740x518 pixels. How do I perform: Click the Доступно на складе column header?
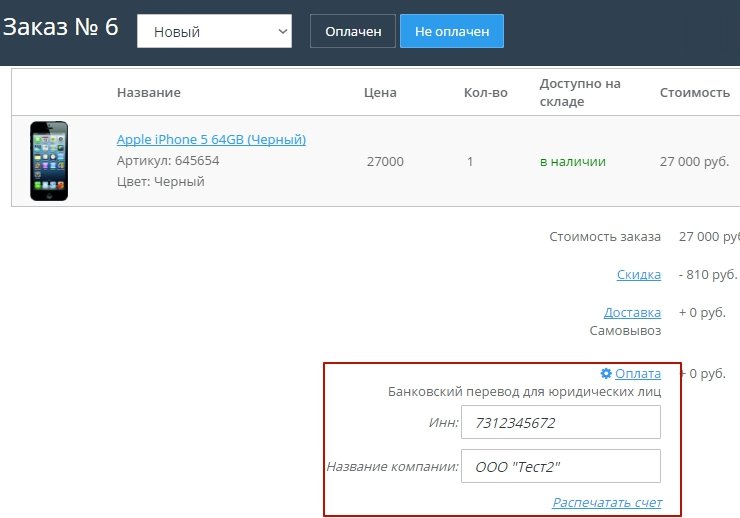(x=580, y=92)
